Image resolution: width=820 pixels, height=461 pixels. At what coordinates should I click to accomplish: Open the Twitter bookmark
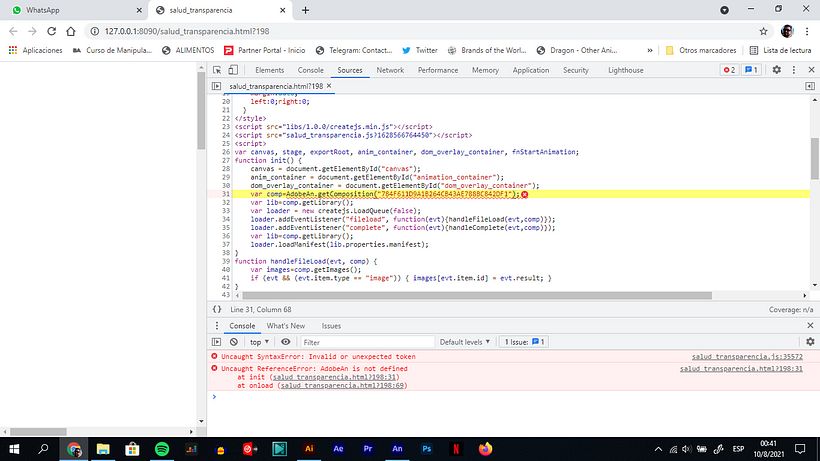pyautogui.click(x=420, y=50)
